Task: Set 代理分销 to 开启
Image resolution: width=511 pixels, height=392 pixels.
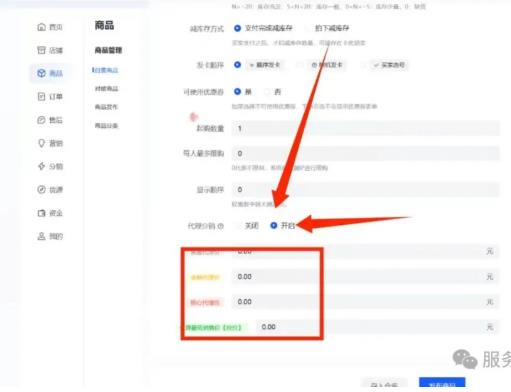Action: coord(273,226)
